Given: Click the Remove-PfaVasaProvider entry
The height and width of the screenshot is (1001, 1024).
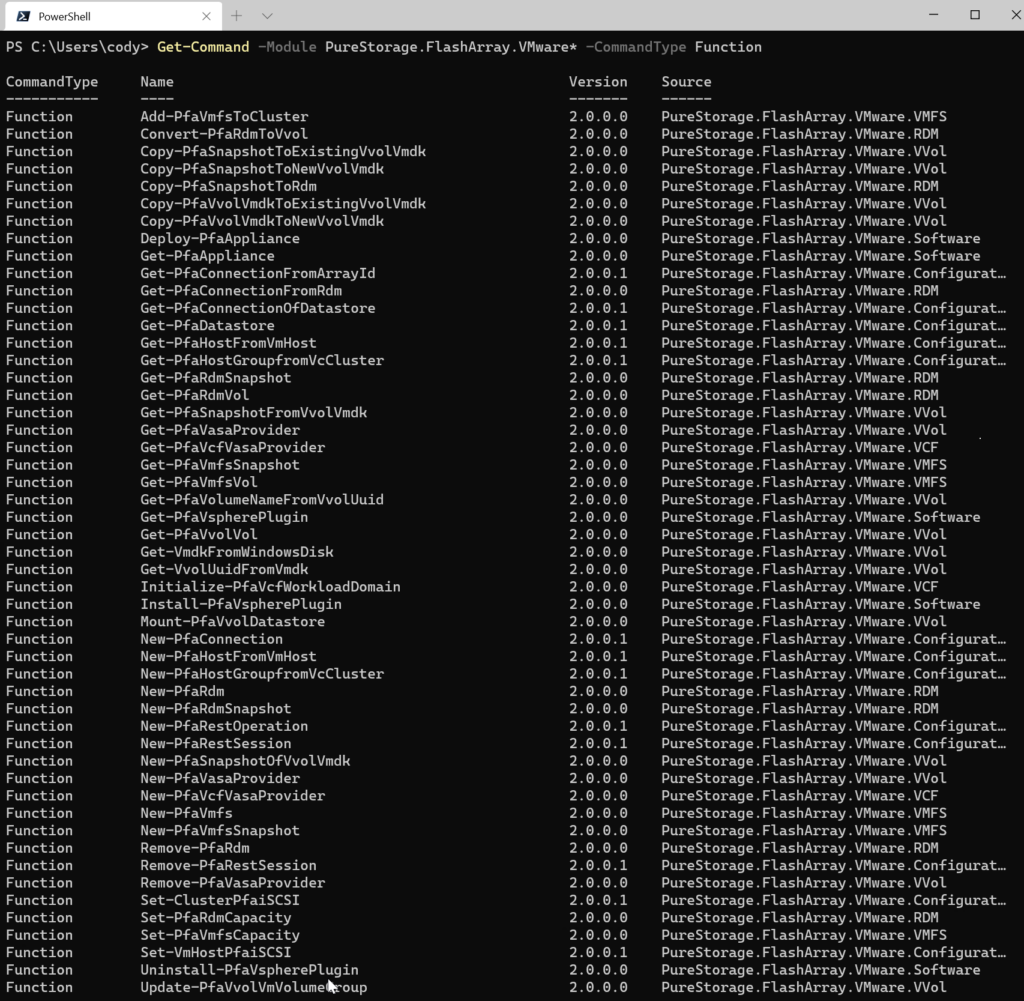Looking at the screenshot, I should tap(232, 883).
